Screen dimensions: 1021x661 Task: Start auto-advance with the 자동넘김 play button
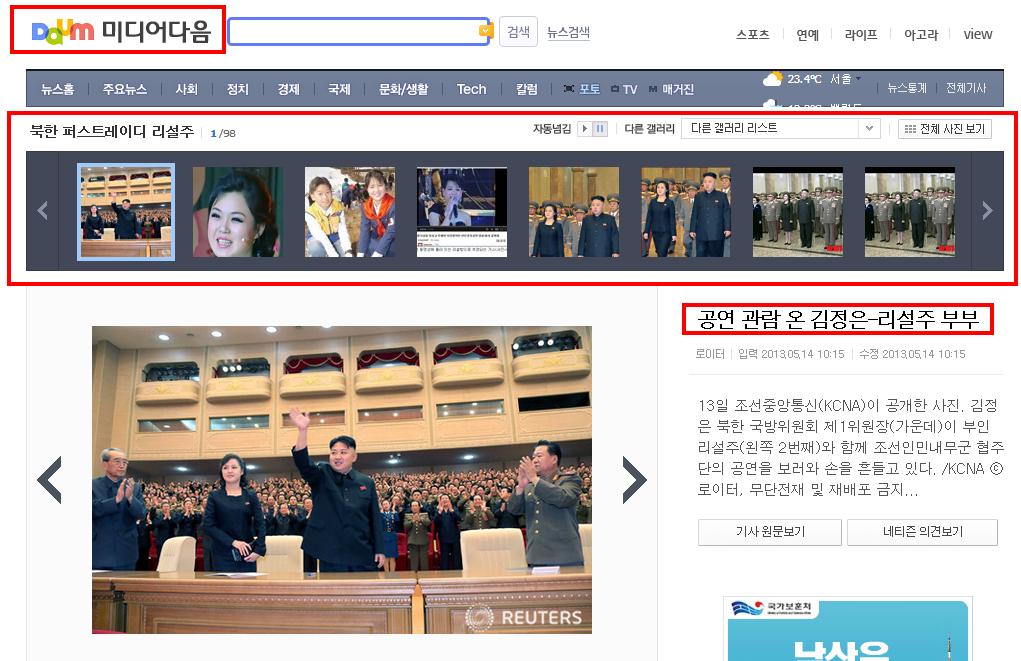pyautogui.click(x=585, y=129)
